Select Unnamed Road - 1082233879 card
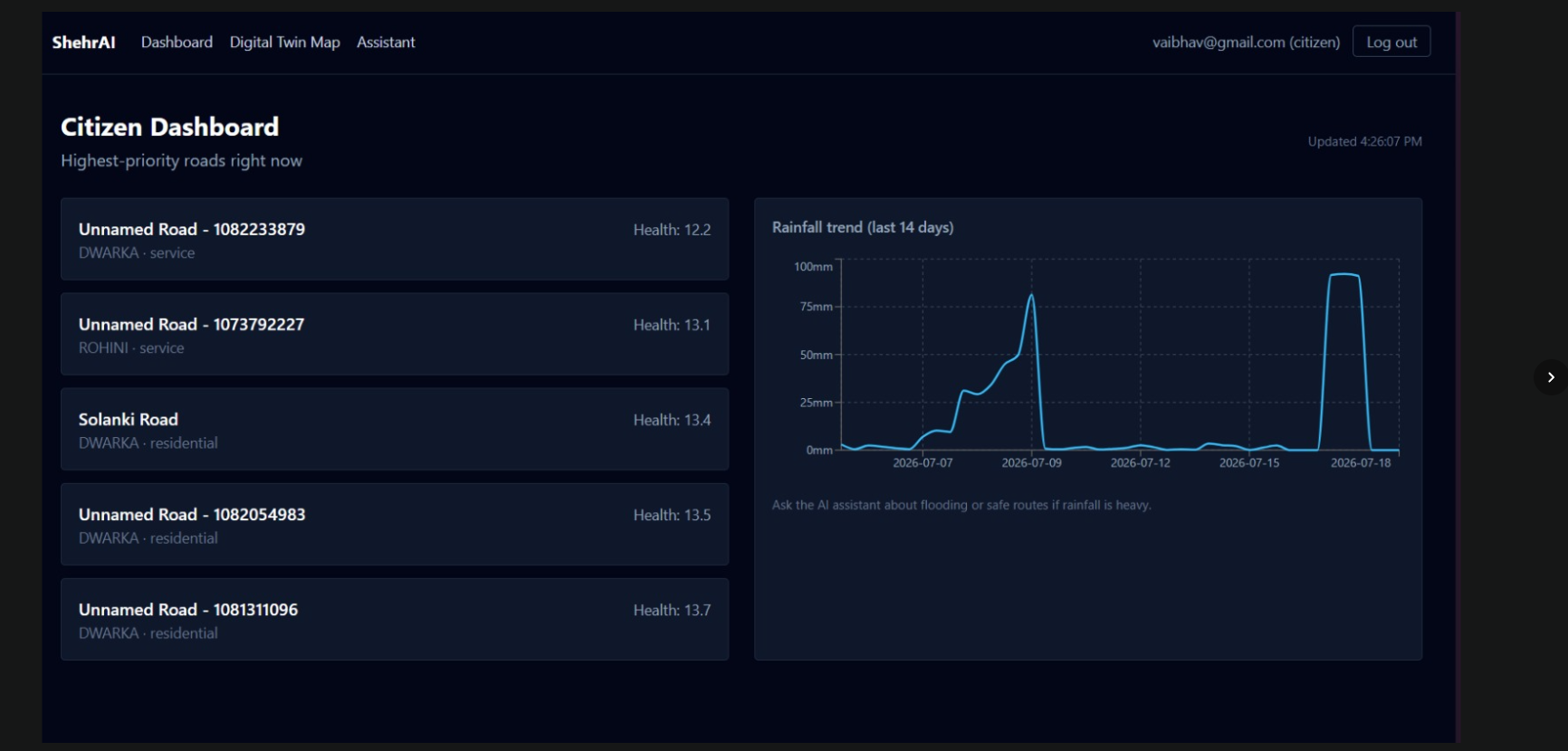This screenshot has width=1568, height=751. point(395,240)
